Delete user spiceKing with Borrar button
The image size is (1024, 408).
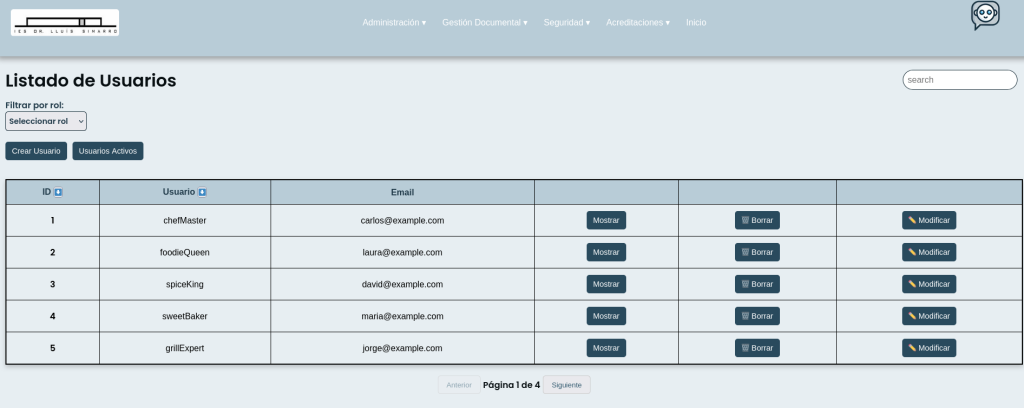(757, 284)
